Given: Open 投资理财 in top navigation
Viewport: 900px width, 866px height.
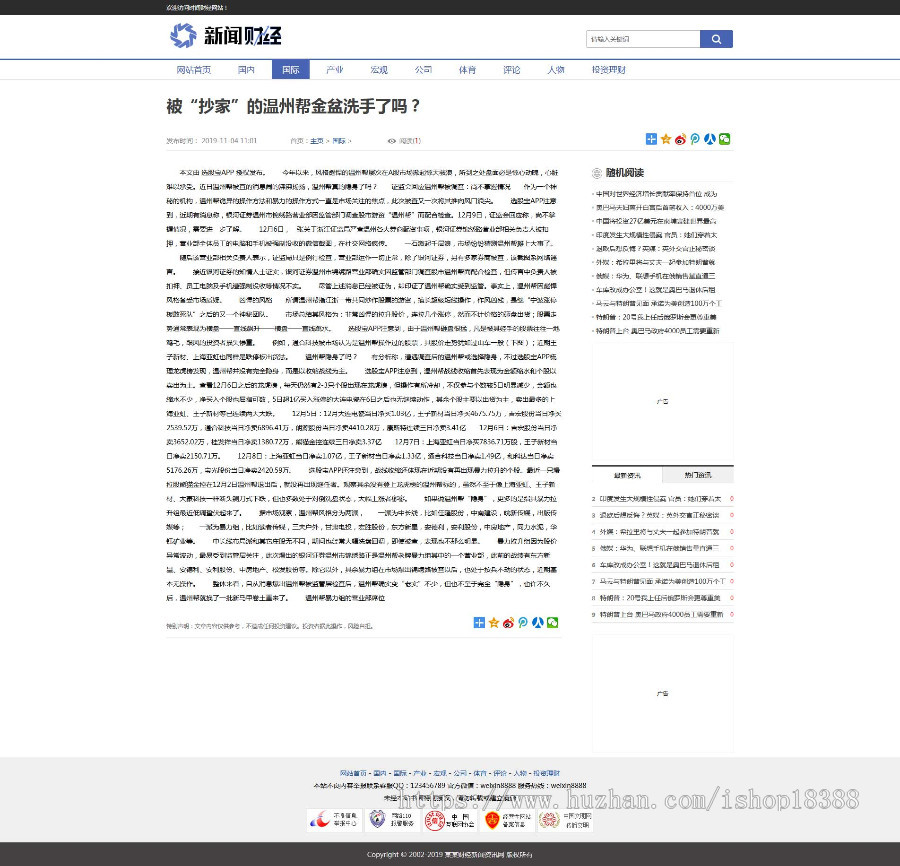Looking at the screenshot, I should [x=608, y=69].
